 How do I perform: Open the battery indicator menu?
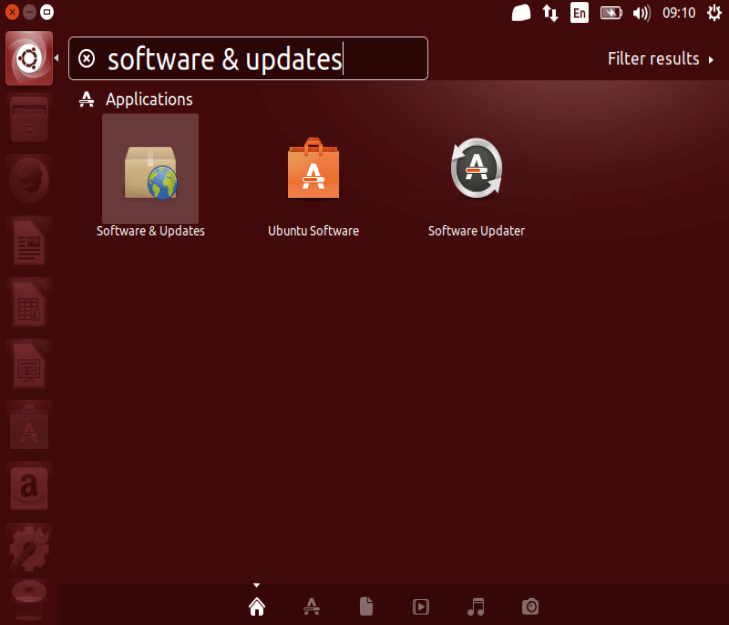click(611, 13)
